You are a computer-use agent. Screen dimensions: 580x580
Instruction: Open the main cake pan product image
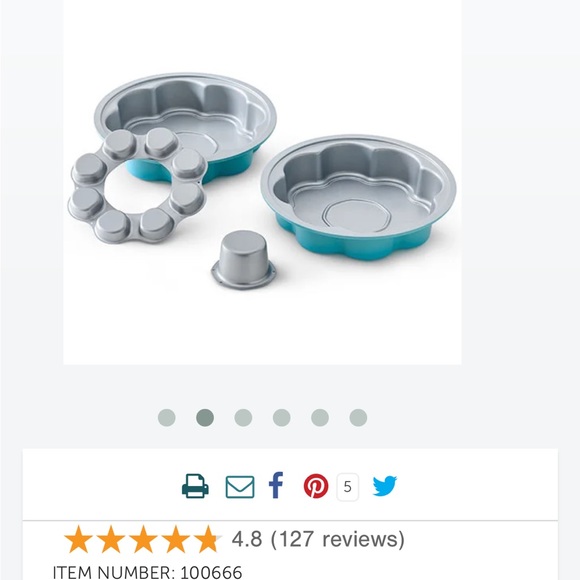[x=262, y=182]
